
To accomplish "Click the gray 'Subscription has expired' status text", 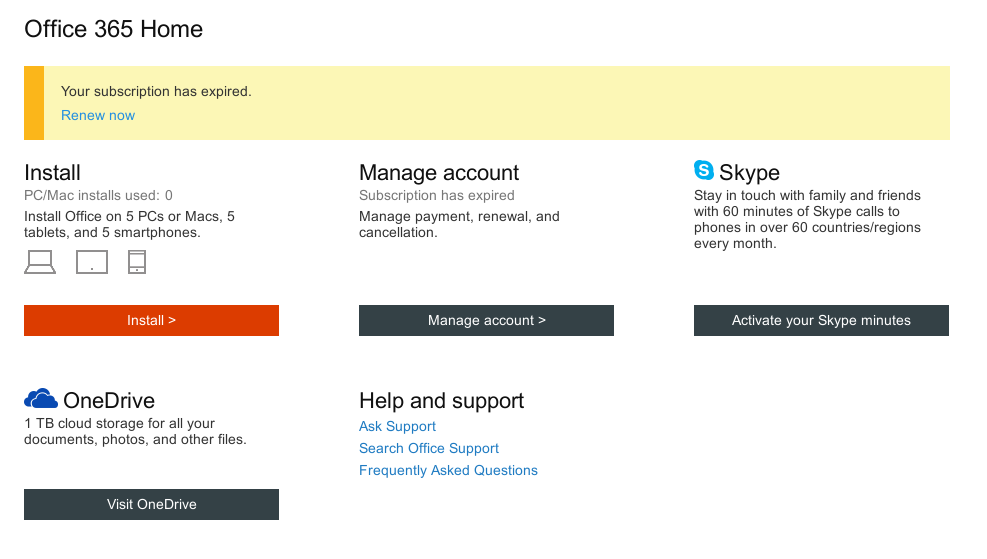I will [436, 195].
